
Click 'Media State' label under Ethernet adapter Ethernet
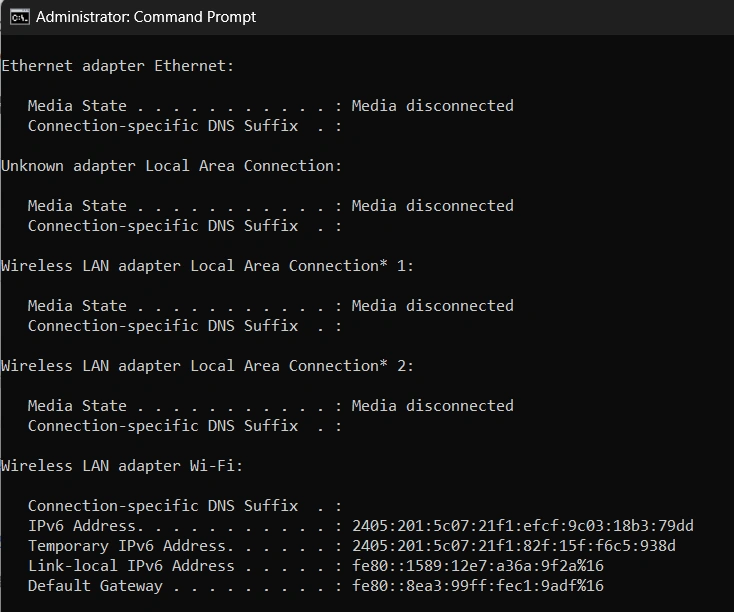[x=77, y=106]
